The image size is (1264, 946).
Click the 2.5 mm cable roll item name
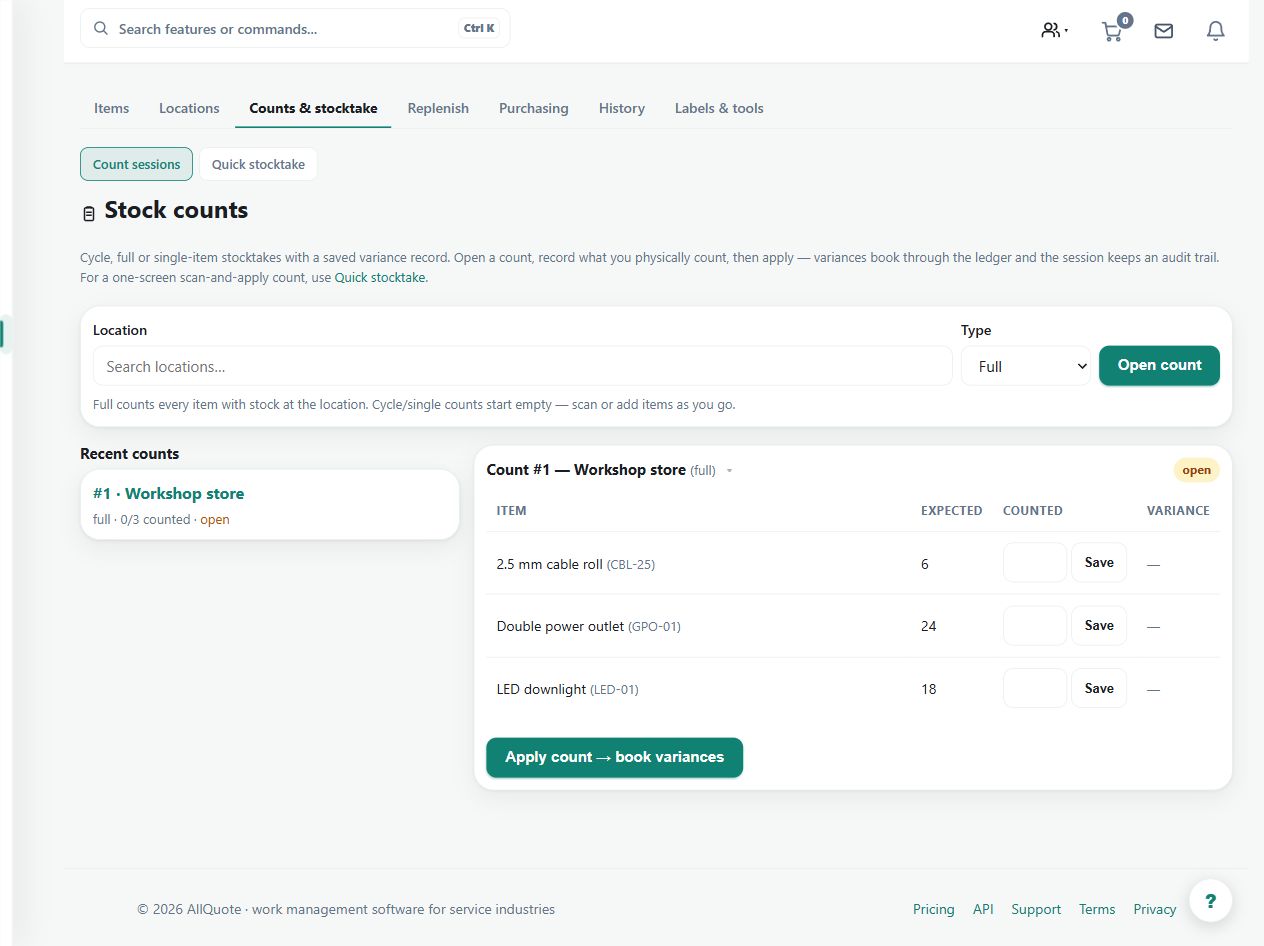click(549, 564)
